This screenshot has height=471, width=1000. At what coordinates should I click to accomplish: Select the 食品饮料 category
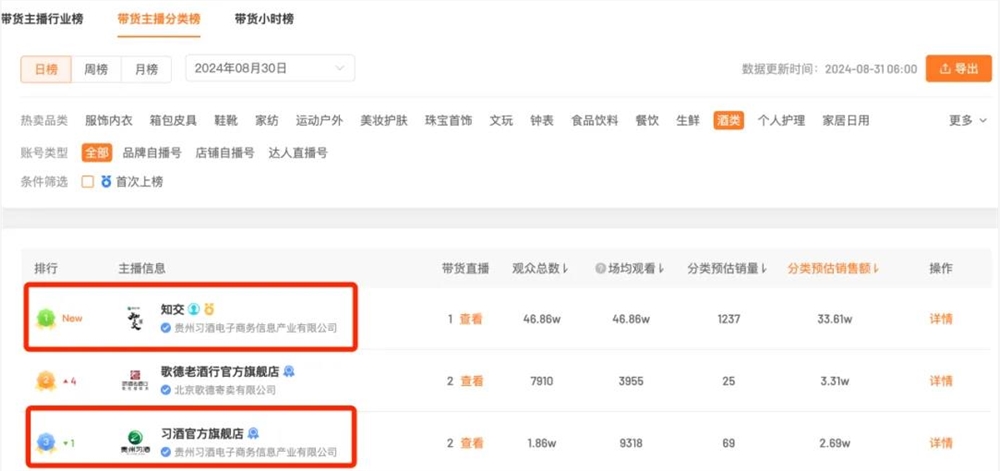pyautogui.click(x=595, y=120)
